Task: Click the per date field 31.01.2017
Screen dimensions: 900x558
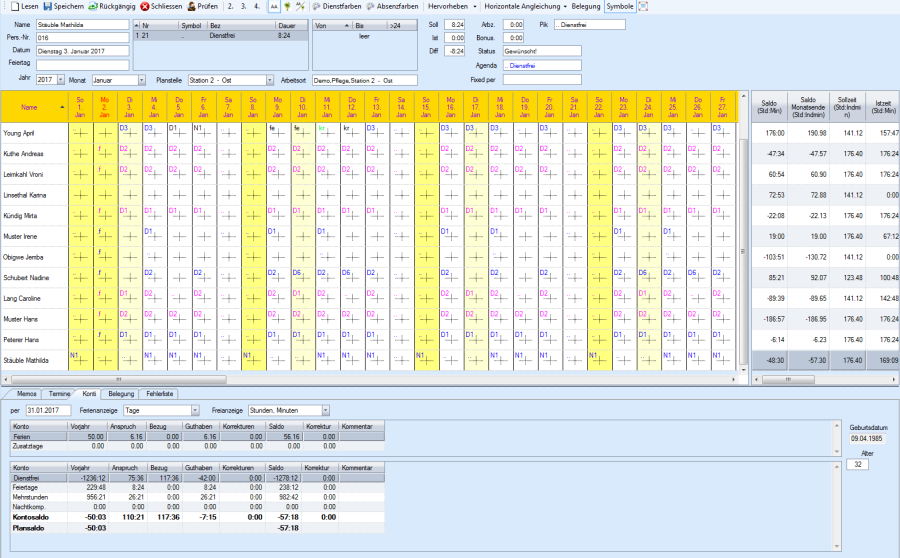Action: [47, 410]
